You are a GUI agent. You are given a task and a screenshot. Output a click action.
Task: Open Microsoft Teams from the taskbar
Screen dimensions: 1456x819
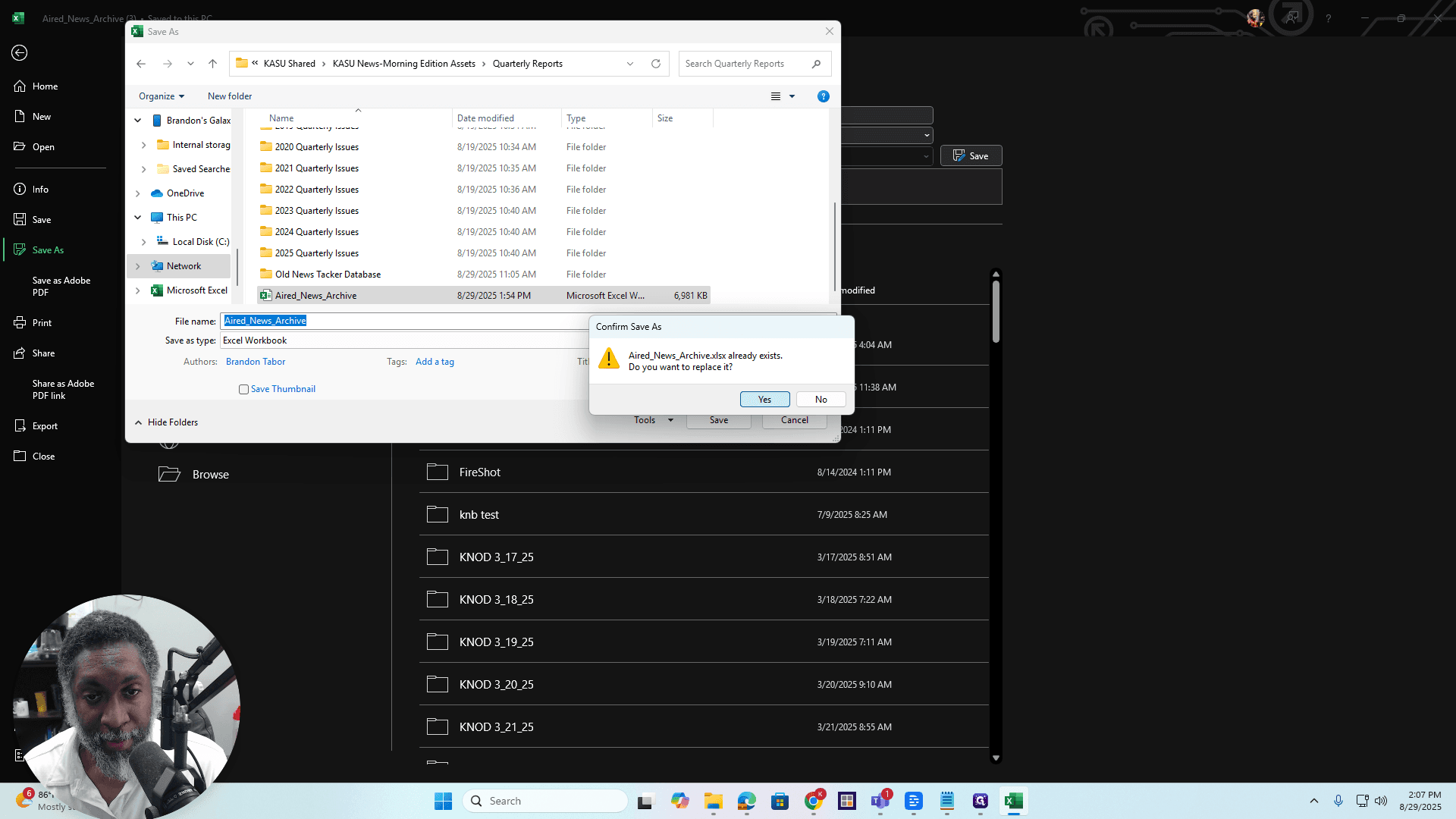point(880,801)
